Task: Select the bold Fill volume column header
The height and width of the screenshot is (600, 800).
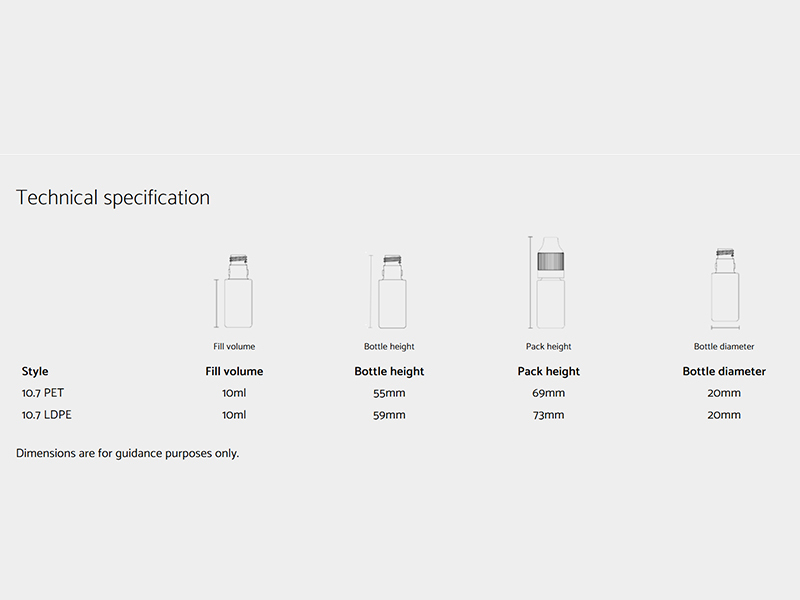Action: click(234, 371)
